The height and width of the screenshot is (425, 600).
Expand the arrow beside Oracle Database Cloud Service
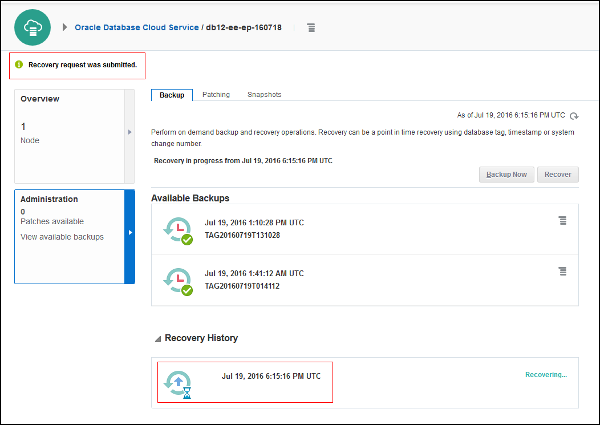[x=65, y=27]
